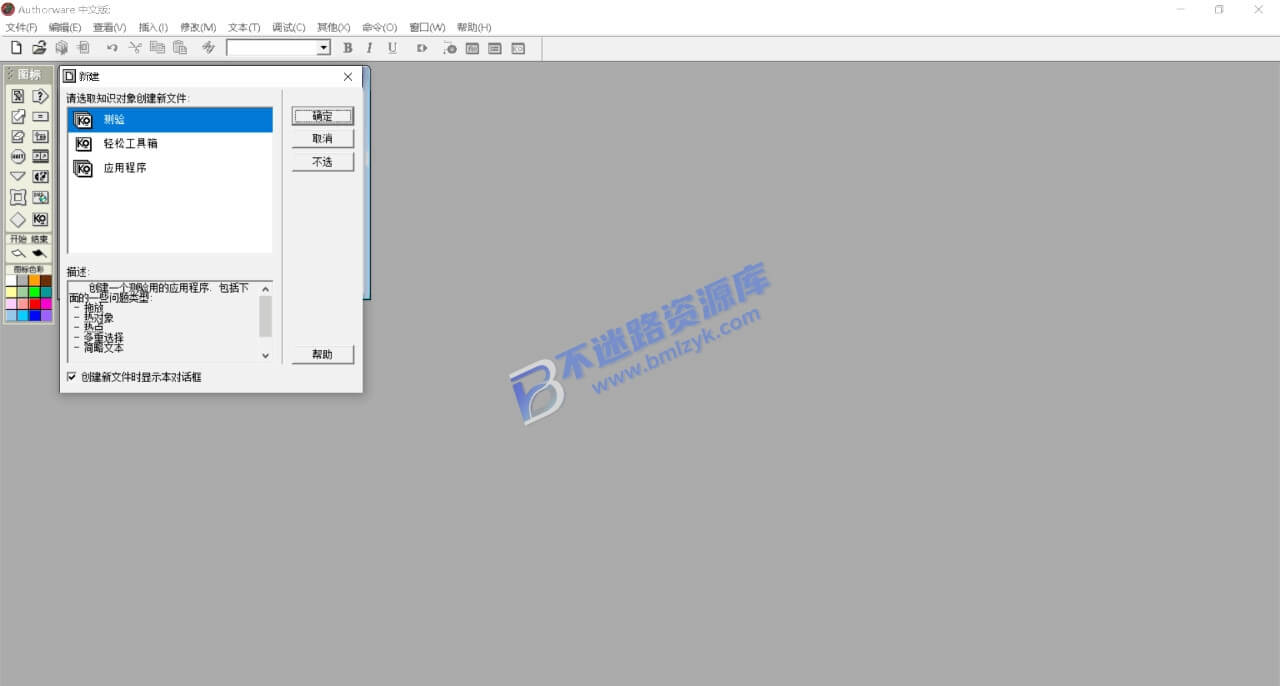The width and height of the screenshot is (1280, 686).
Task: Open the 插入(I) menu
Action: pos(153,27)
